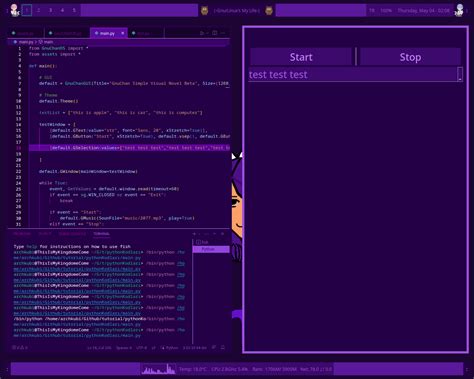Click the Stop button in the app window

pyautogui.click(x=410, y=57)
